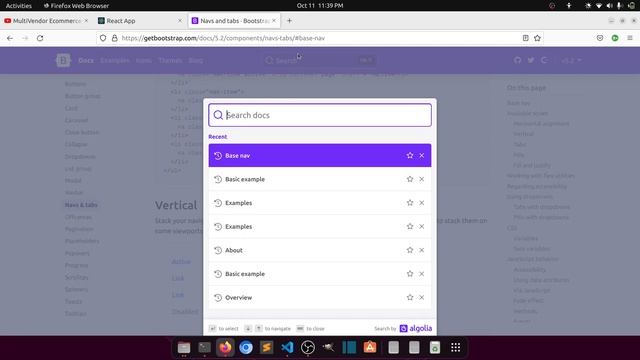
Task: Click Bootstrap logo in page header
Action: [x=63, y=60]
